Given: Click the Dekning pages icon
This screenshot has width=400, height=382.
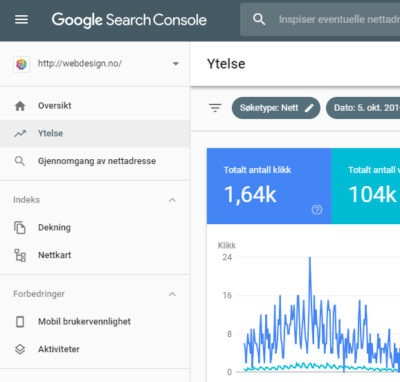Looking at the screenshot, I should tap(20, 227).
